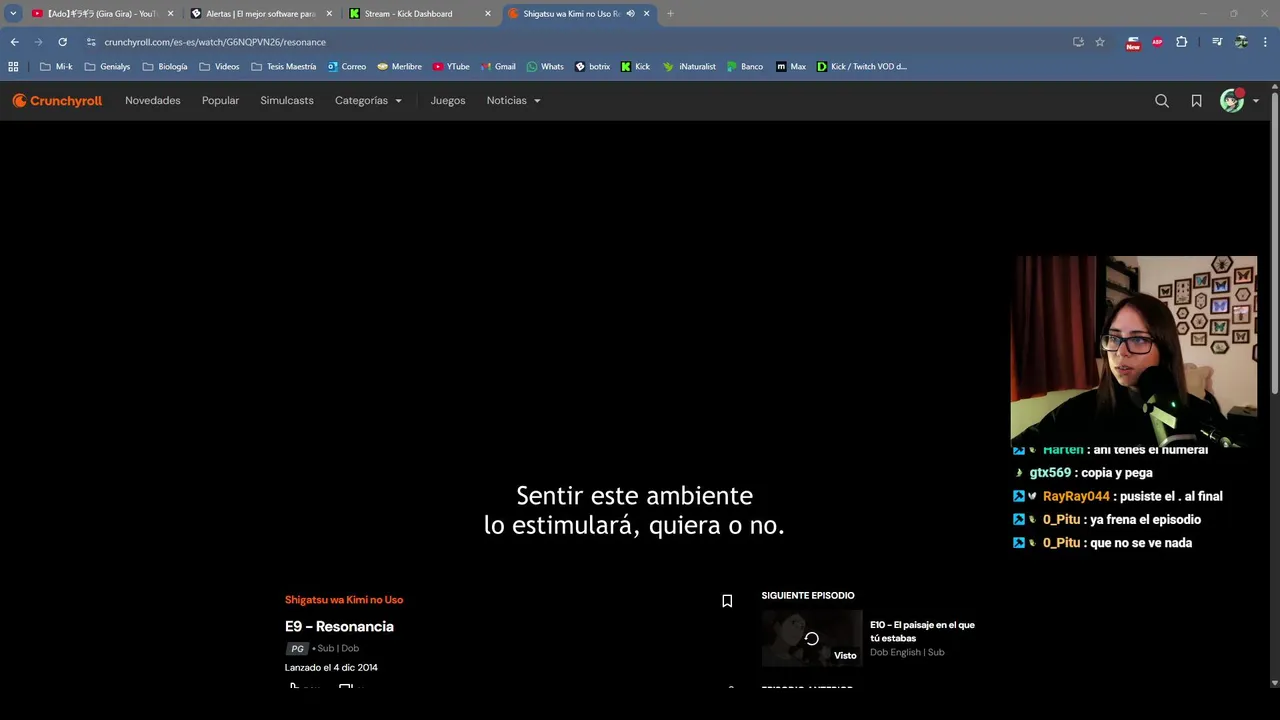Open the Chrome three-dot menu
1280x720 pixels.
[x=1265, y=42]
